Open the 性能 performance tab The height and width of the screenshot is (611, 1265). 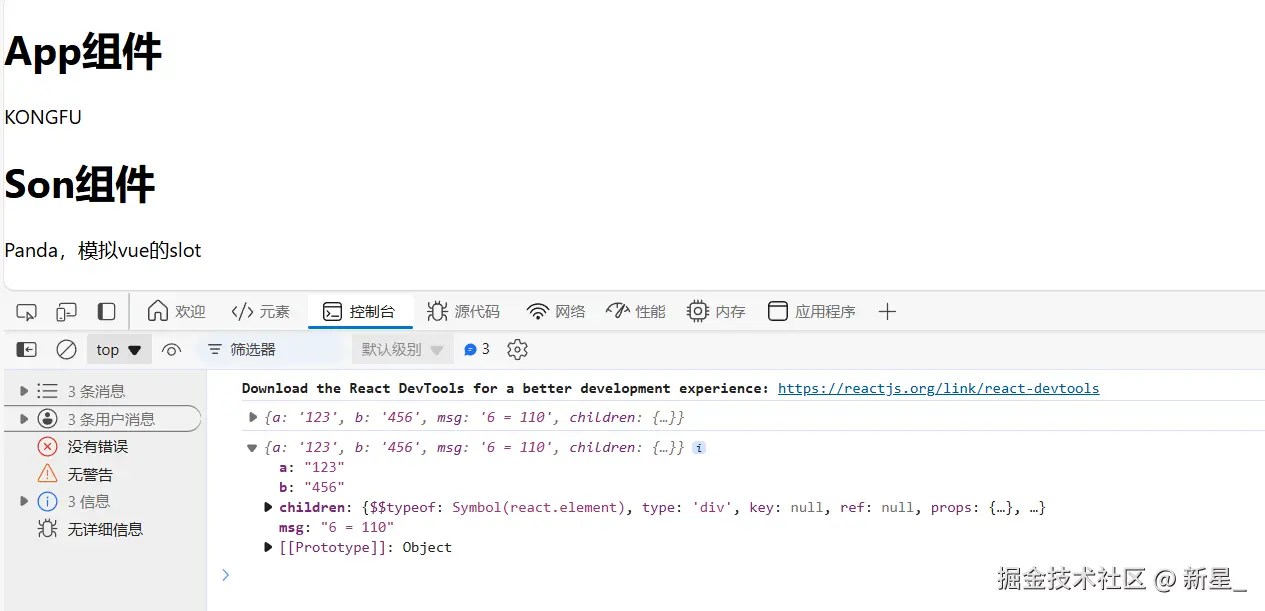tap(636, 312)
